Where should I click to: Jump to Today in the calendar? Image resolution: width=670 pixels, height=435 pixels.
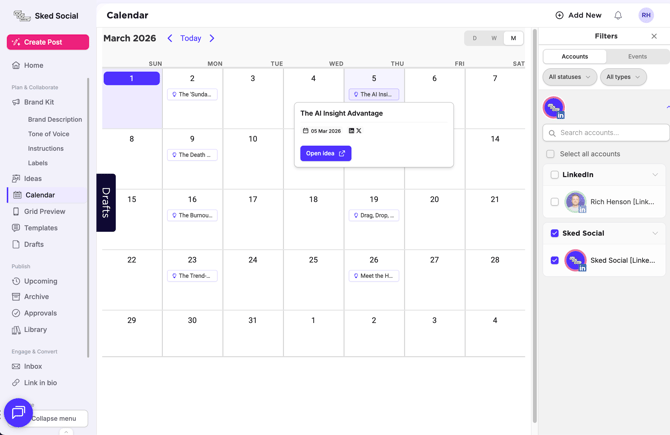pyautogui.click(x=191, y=38)
